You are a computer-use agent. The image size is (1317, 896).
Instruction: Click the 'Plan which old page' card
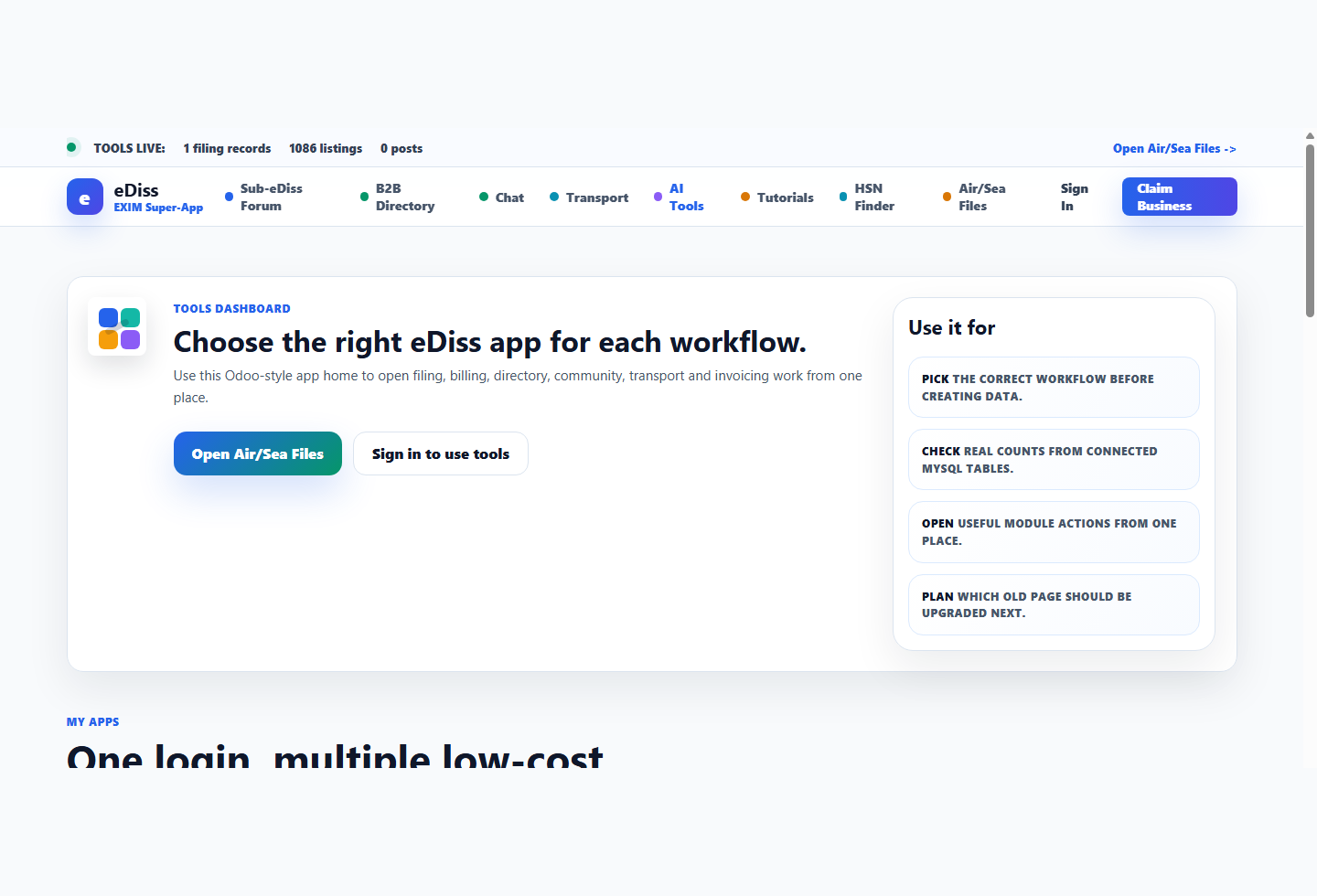coord(1054,604)
